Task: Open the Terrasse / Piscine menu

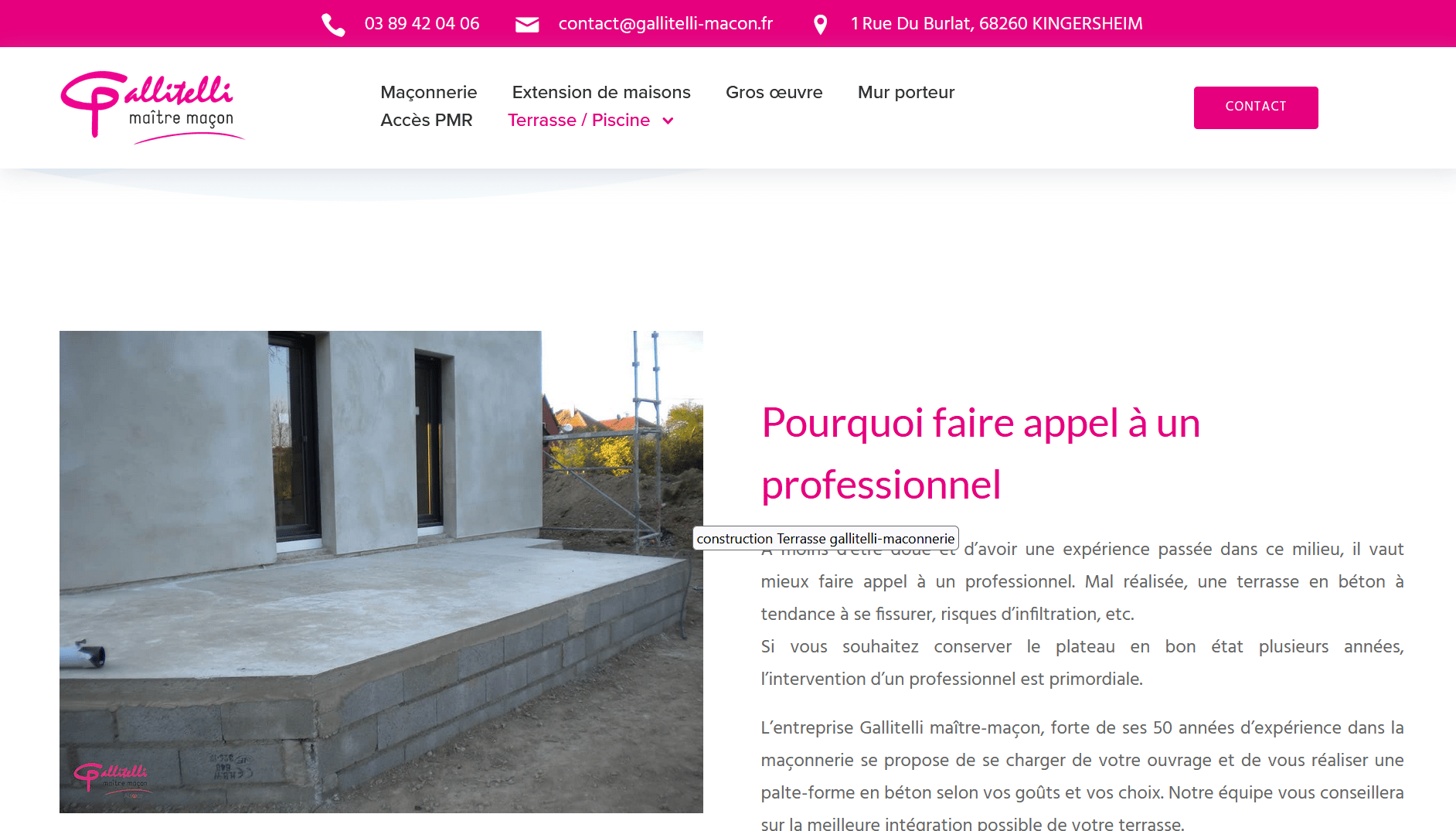Action: [579, 121]
